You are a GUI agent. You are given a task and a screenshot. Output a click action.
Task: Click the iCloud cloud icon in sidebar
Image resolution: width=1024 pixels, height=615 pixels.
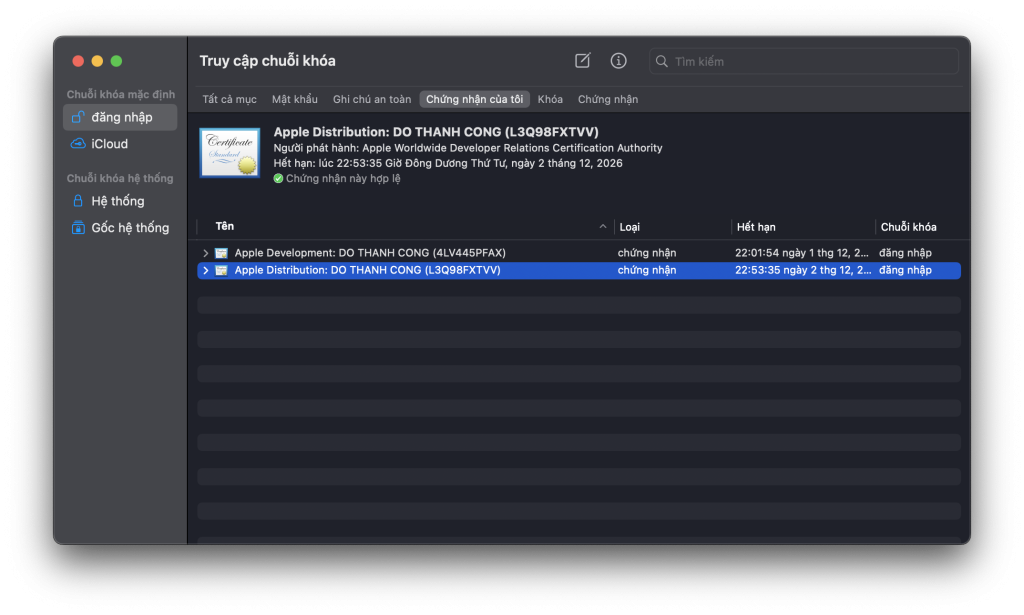pos(78,144)
